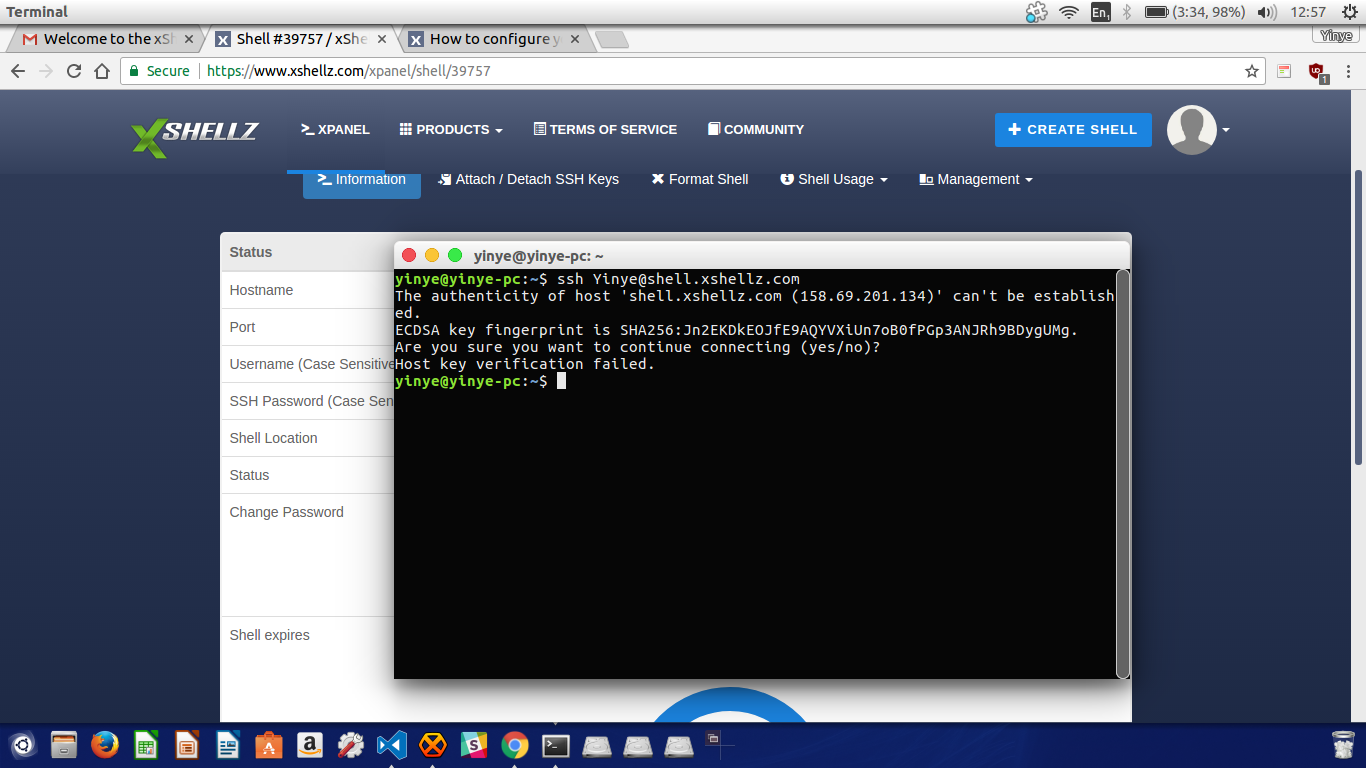Open clock showing 12:57
This screenshot has width=1366, height=768.
point(1308,12)
